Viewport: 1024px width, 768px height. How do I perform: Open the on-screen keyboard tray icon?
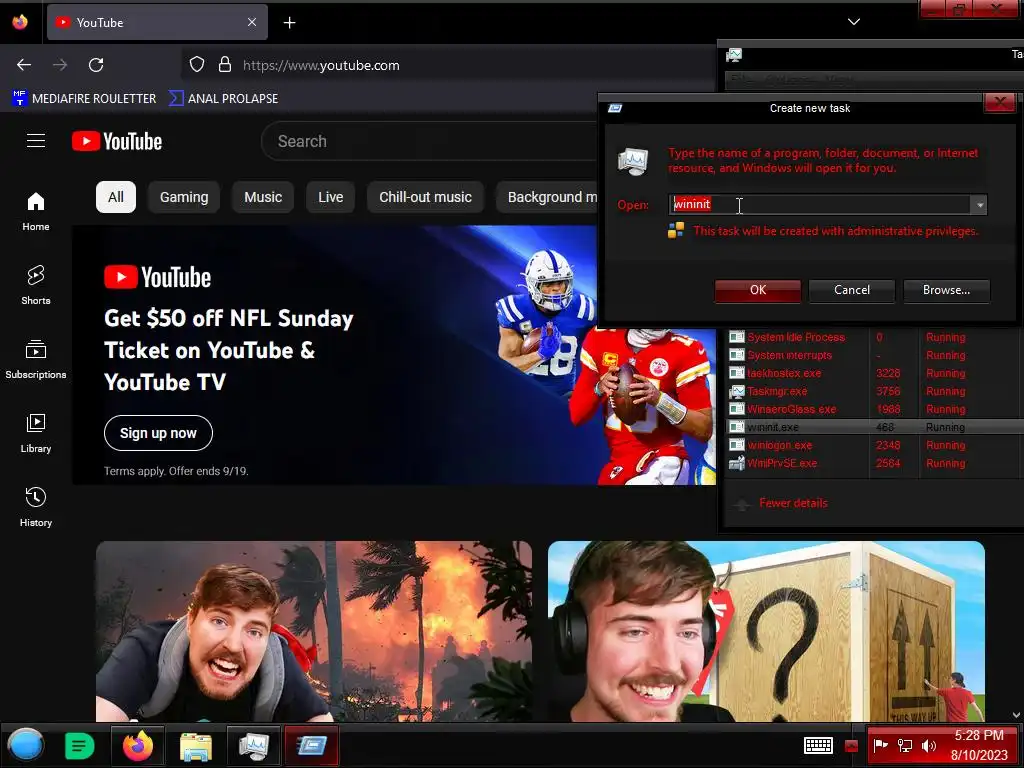pos(818,745)
